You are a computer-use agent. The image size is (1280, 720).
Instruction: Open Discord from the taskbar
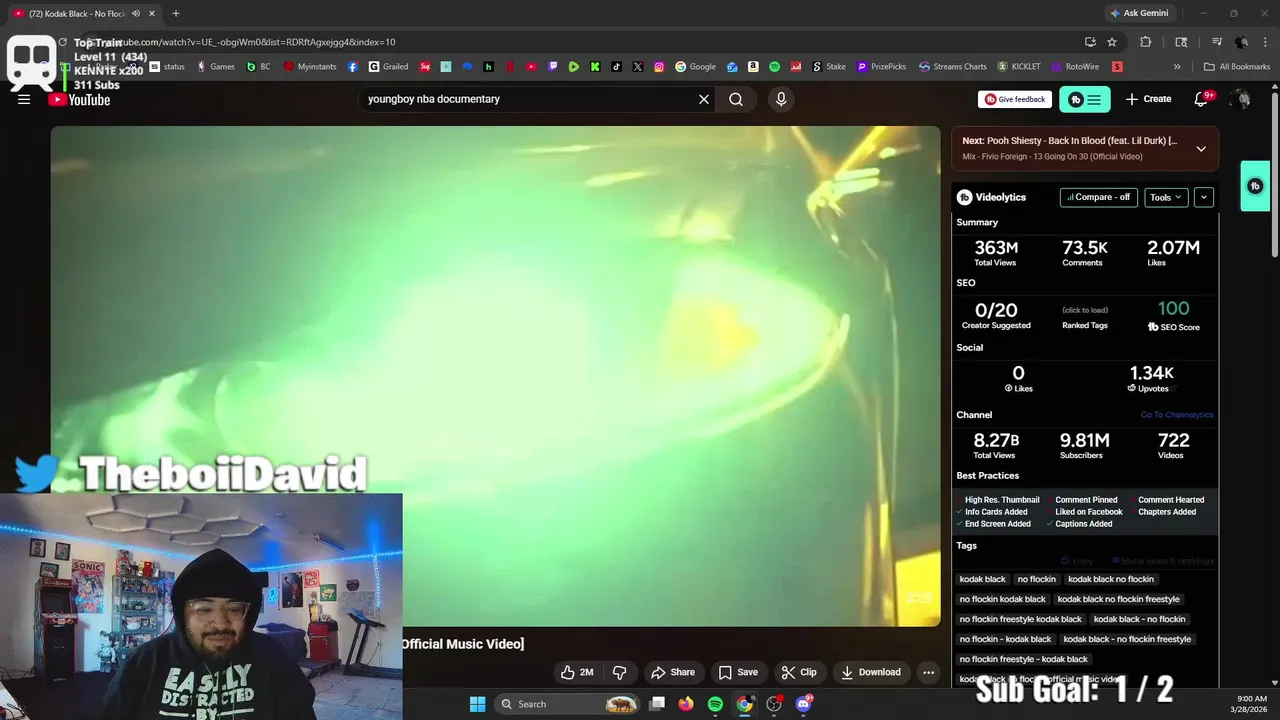click(x=804, y=704)
